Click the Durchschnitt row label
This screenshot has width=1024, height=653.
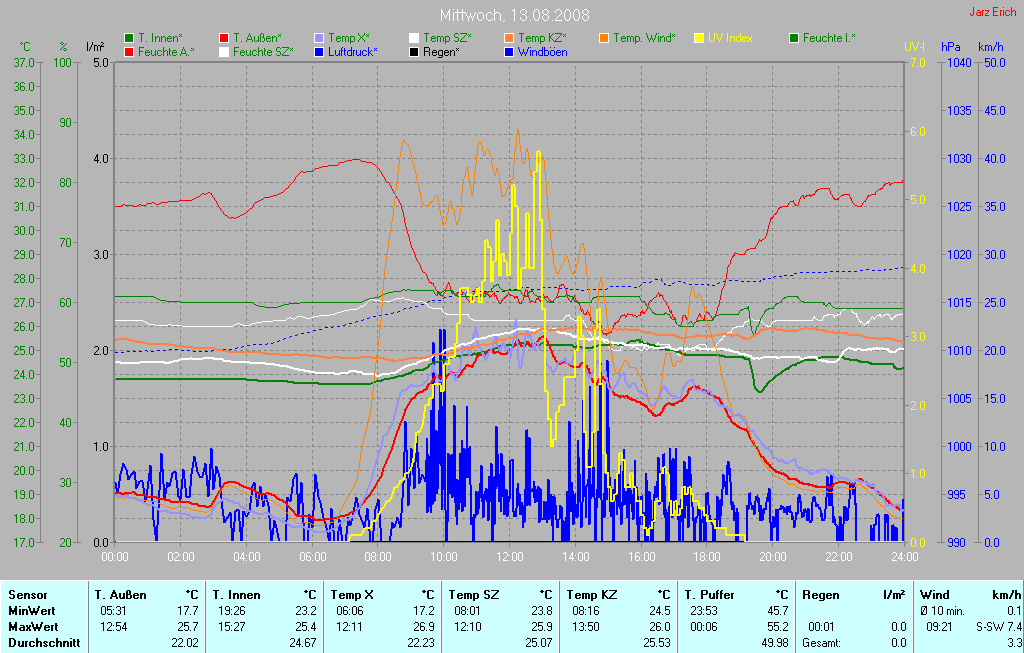44,643
